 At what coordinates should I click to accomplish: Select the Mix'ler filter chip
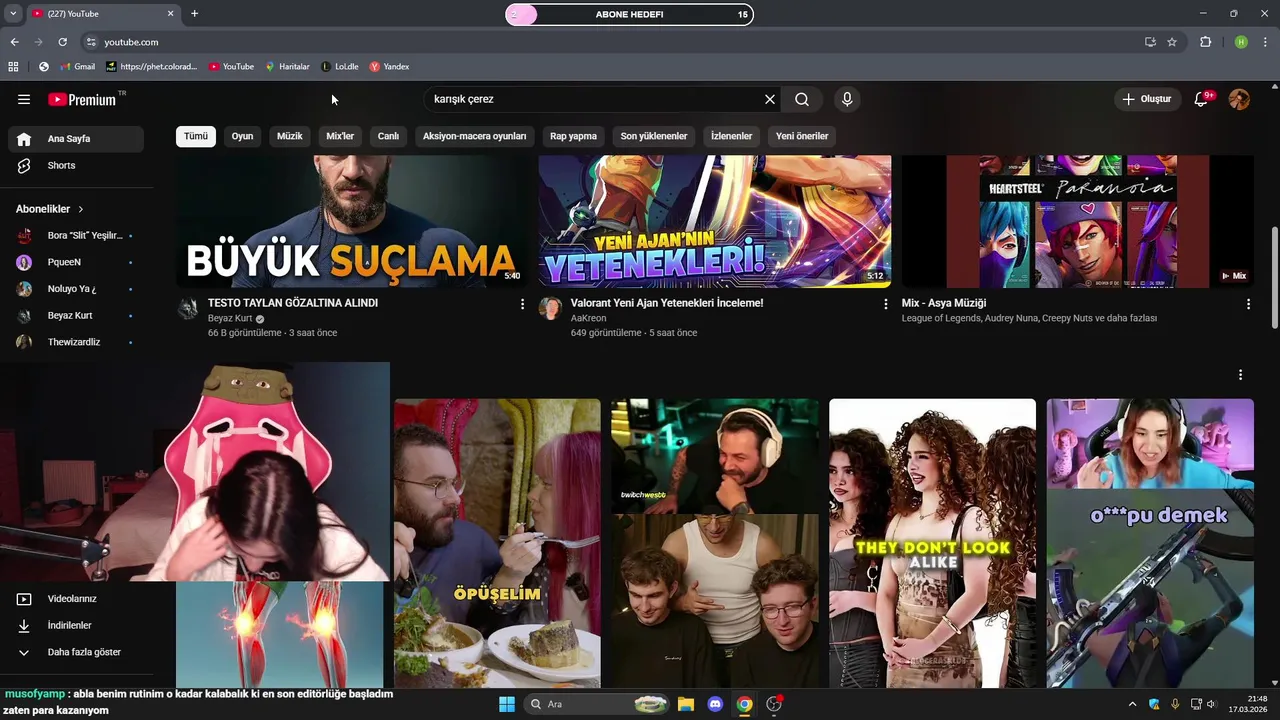click(340, 136)
